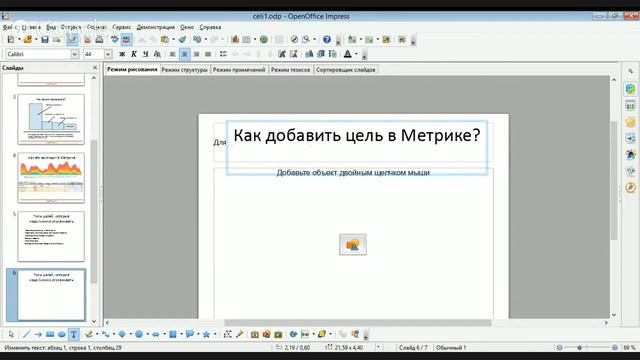Image resolution: width=640 pixels, height=360 pixels.
Task: Open the Демонстрация menu
Action: 156,27
